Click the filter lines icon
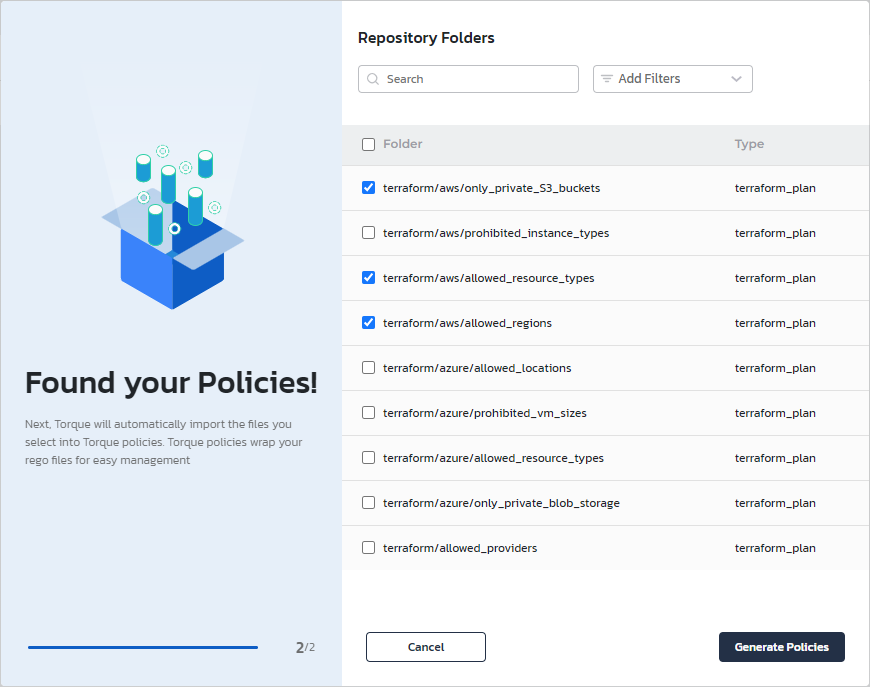The width and height of the screenshot is (870, 687). [x=607, y=79]
